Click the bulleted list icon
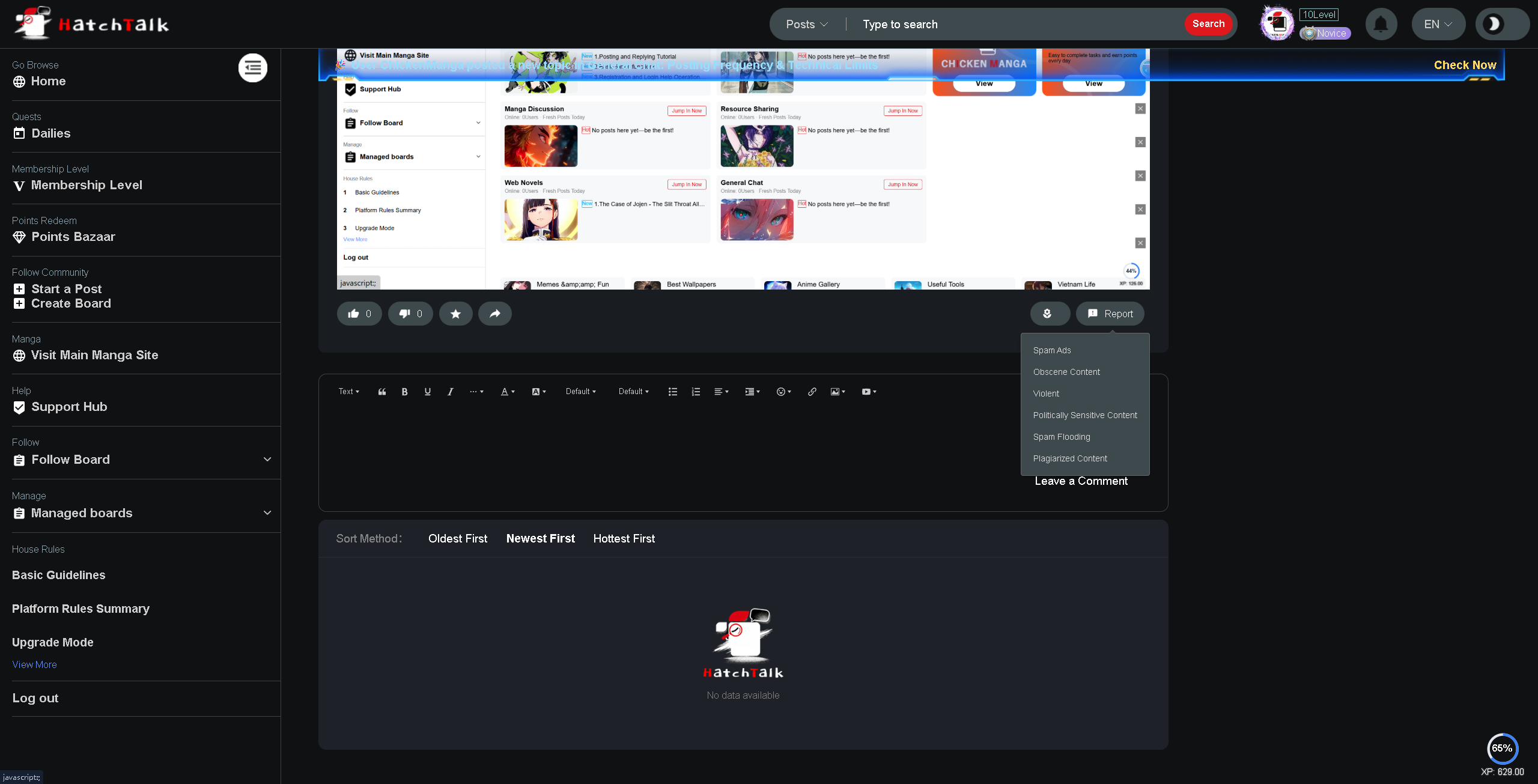 [x=672, y=392]
